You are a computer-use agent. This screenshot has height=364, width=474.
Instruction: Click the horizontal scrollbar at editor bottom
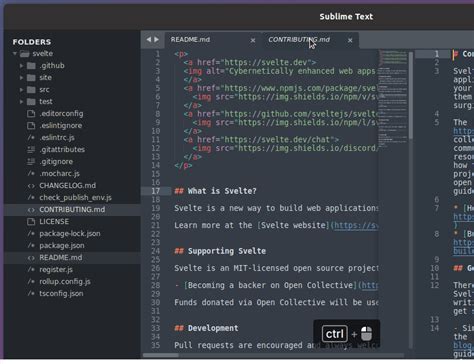161,355
